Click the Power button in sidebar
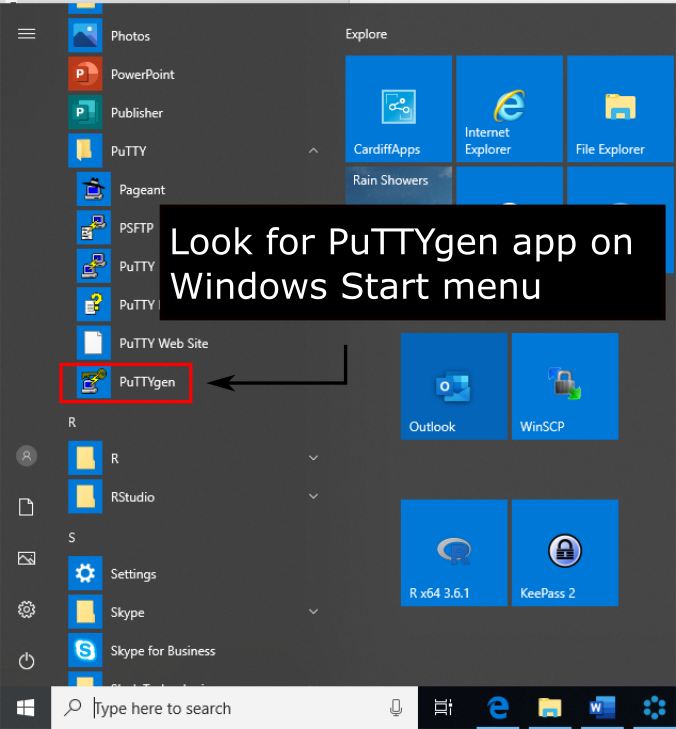 pos(27,661)
